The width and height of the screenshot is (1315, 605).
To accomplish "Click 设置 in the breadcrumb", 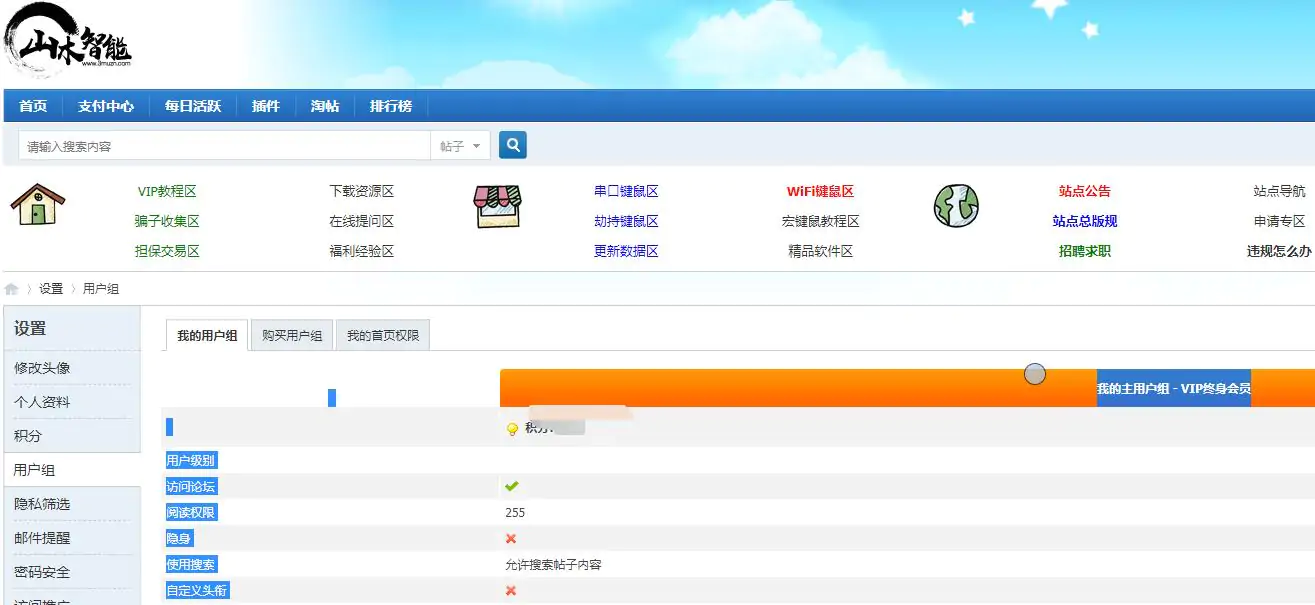I will pos(51,288).
